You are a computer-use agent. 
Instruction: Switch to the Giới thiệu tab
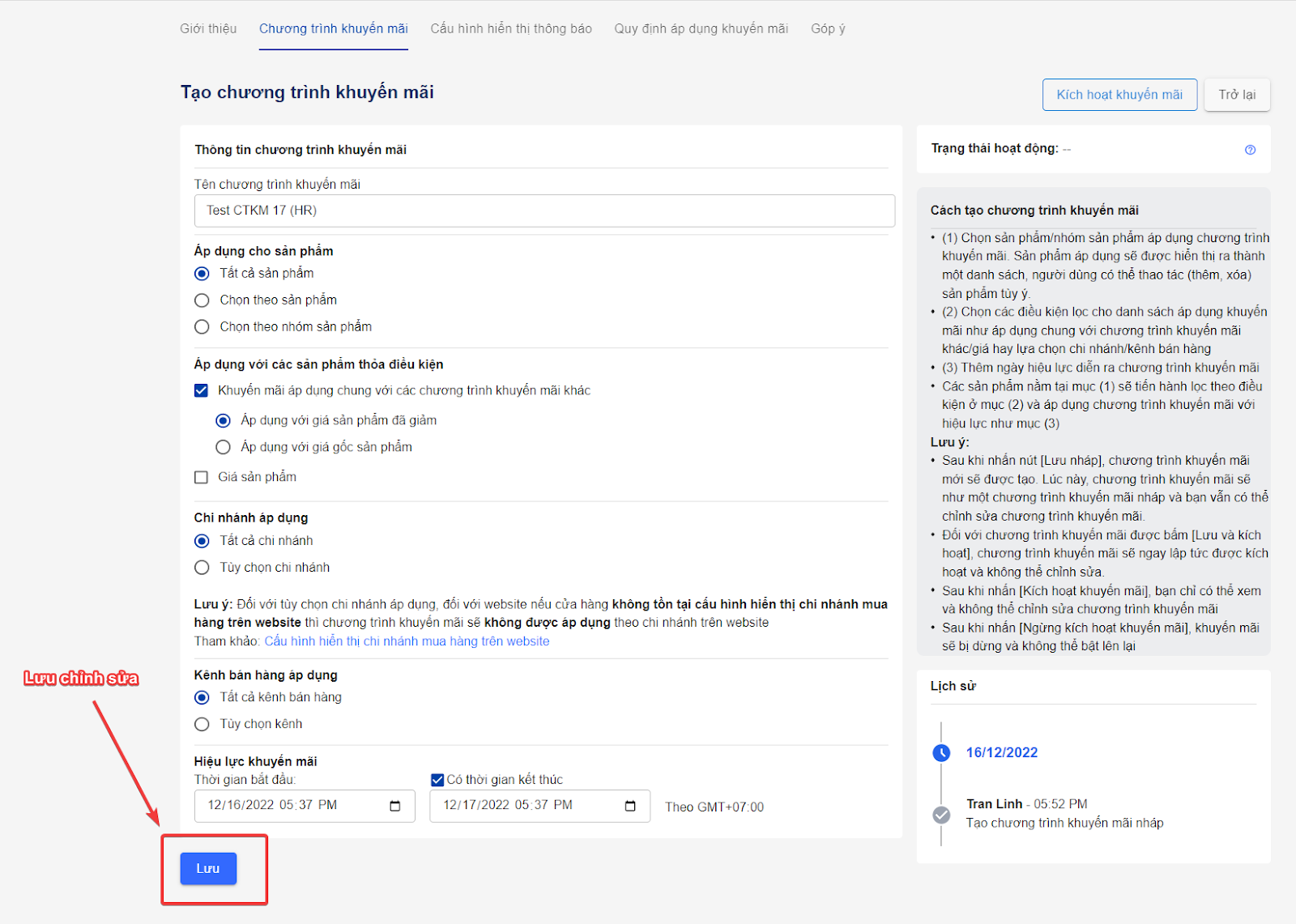208,29
